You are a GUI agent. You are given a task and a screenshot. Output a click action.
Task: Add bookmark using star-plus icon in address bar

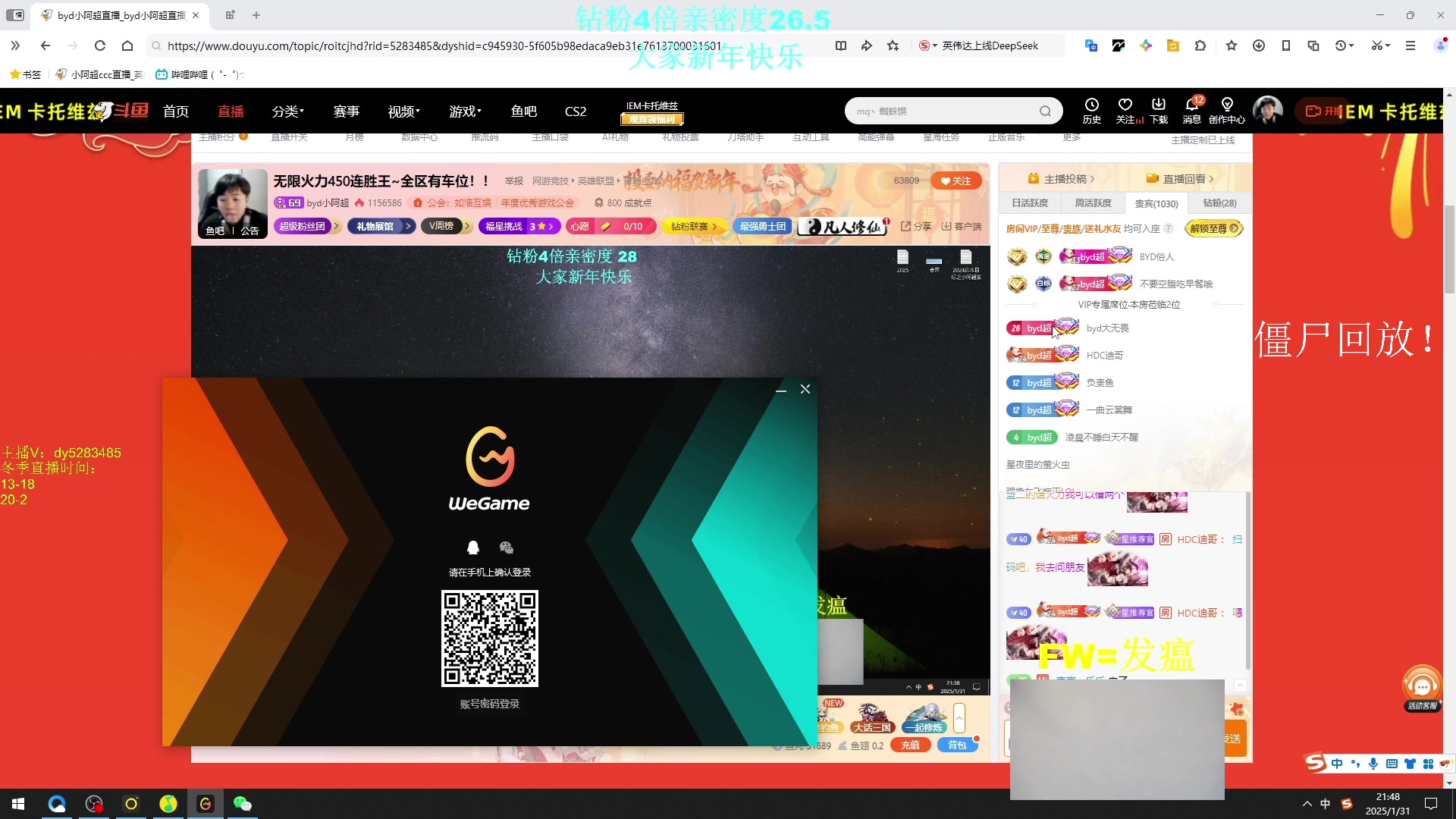coord(893,46)
